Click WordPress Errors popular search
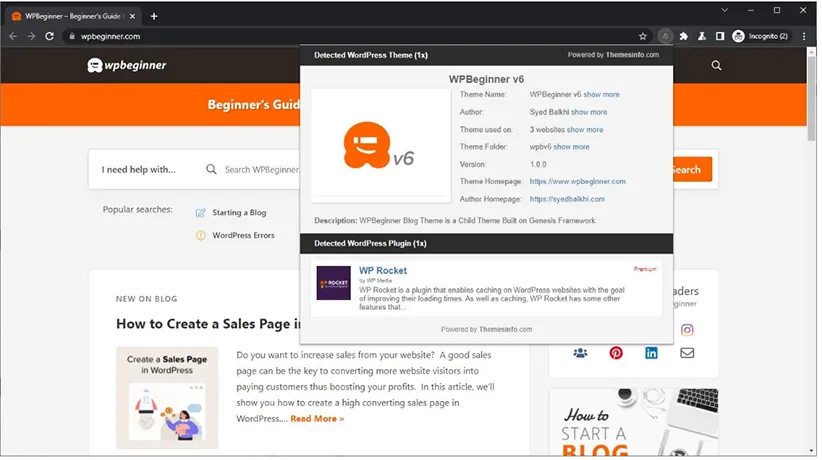Viewport: 822px width, 460px height. click(x=243, y=236)
